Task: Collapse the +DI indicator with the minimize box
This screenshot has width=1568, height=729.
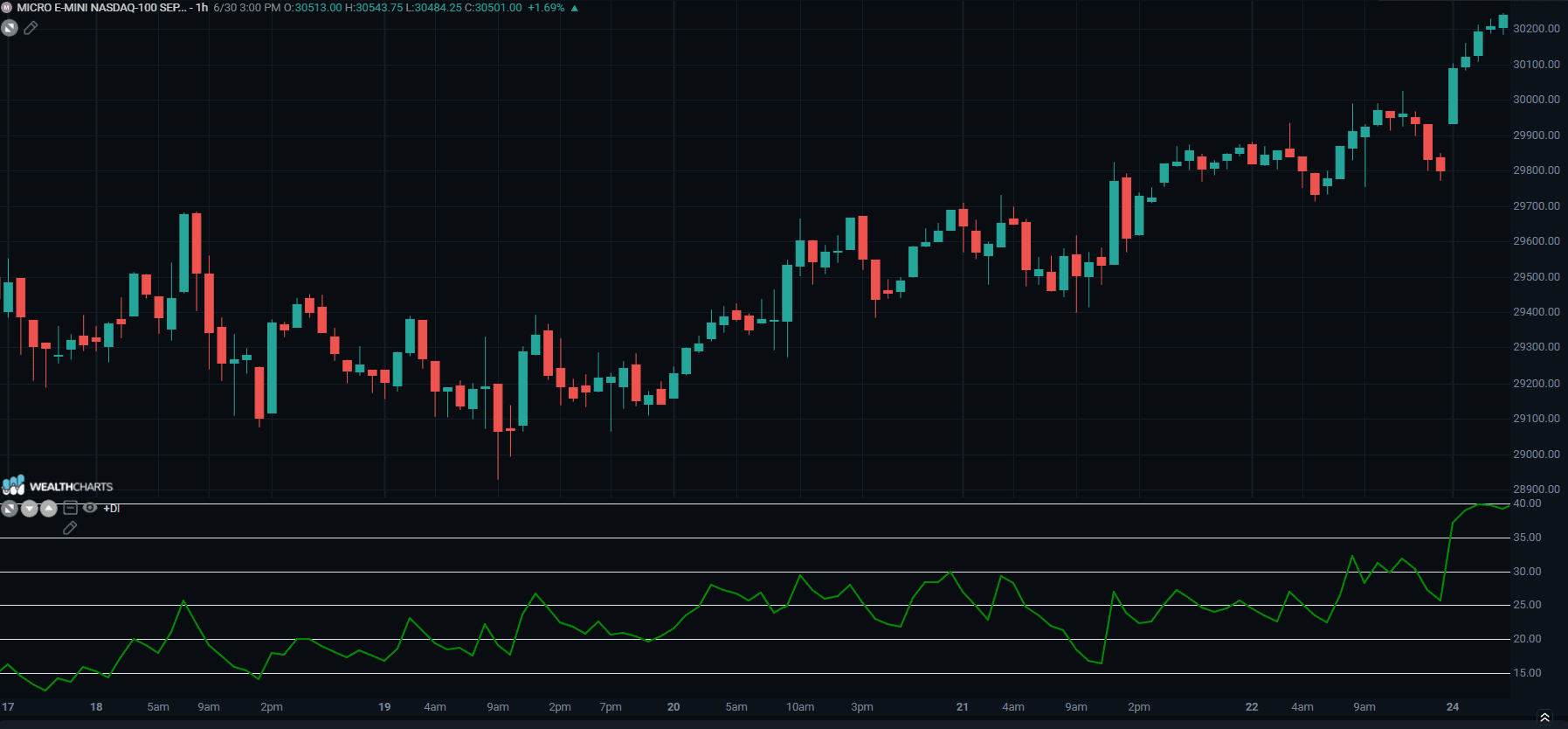Action: (x=71, y=508)
